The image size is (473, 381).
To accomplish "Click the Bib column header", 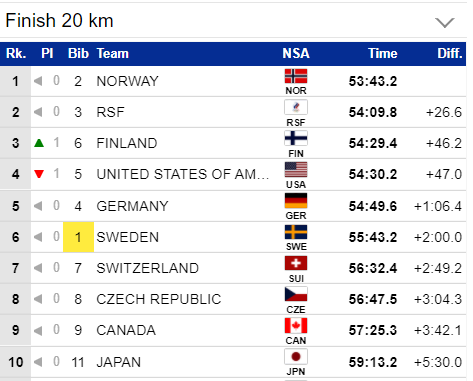I will pos(78,53).
